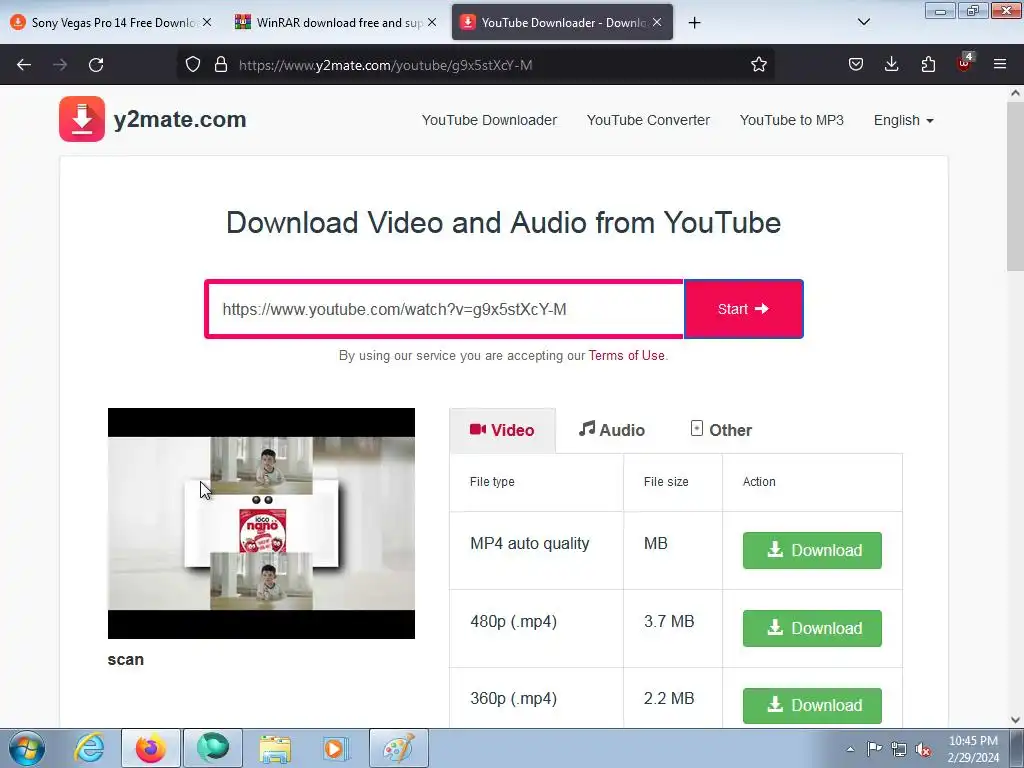The height and width of the screenshot is (768, 1024).
Task: Close the YouTube Downloader tab
Action: pos(657,22)
